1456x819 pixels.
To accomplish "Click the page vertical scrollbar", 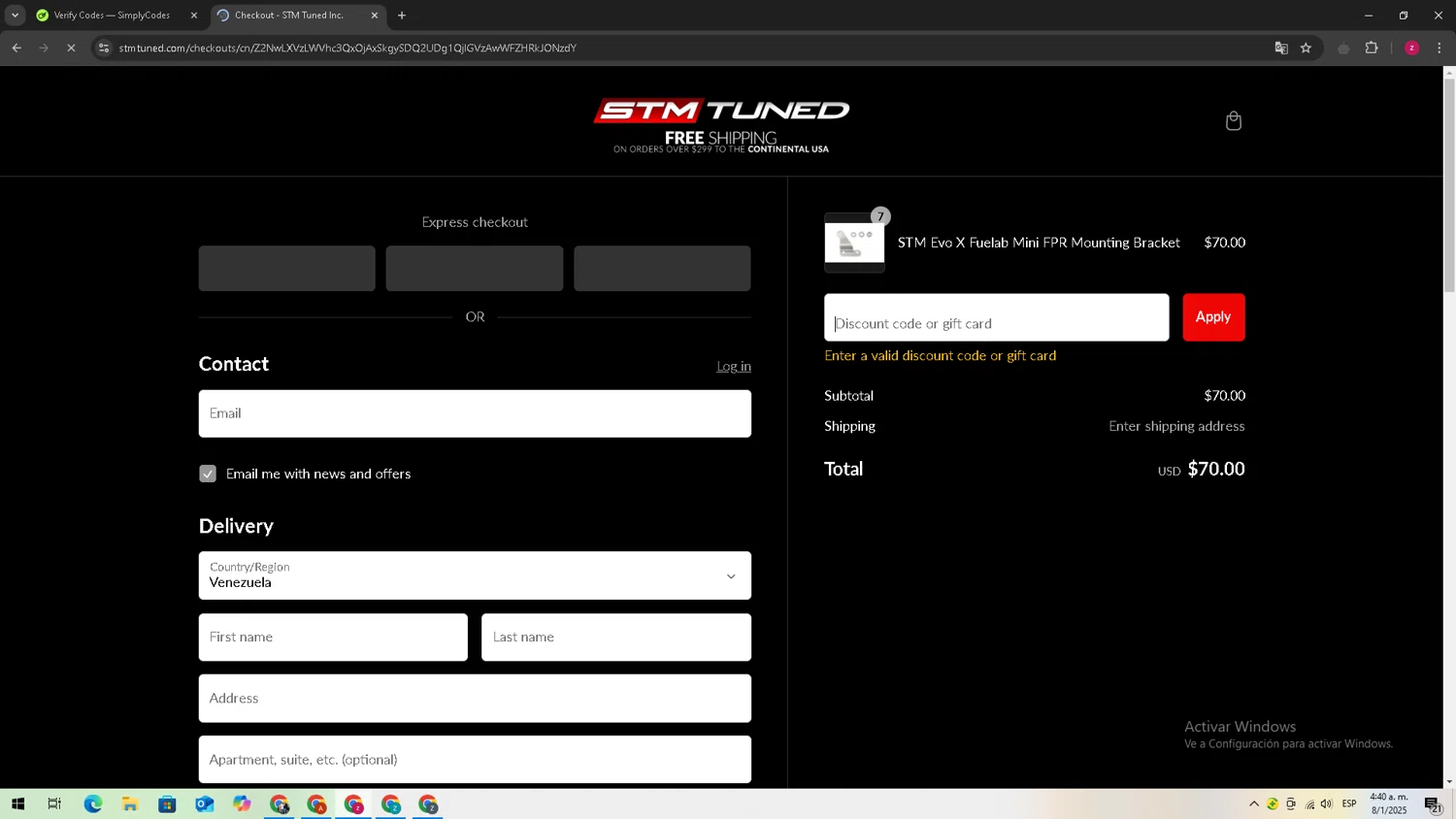I will 1449,184.
